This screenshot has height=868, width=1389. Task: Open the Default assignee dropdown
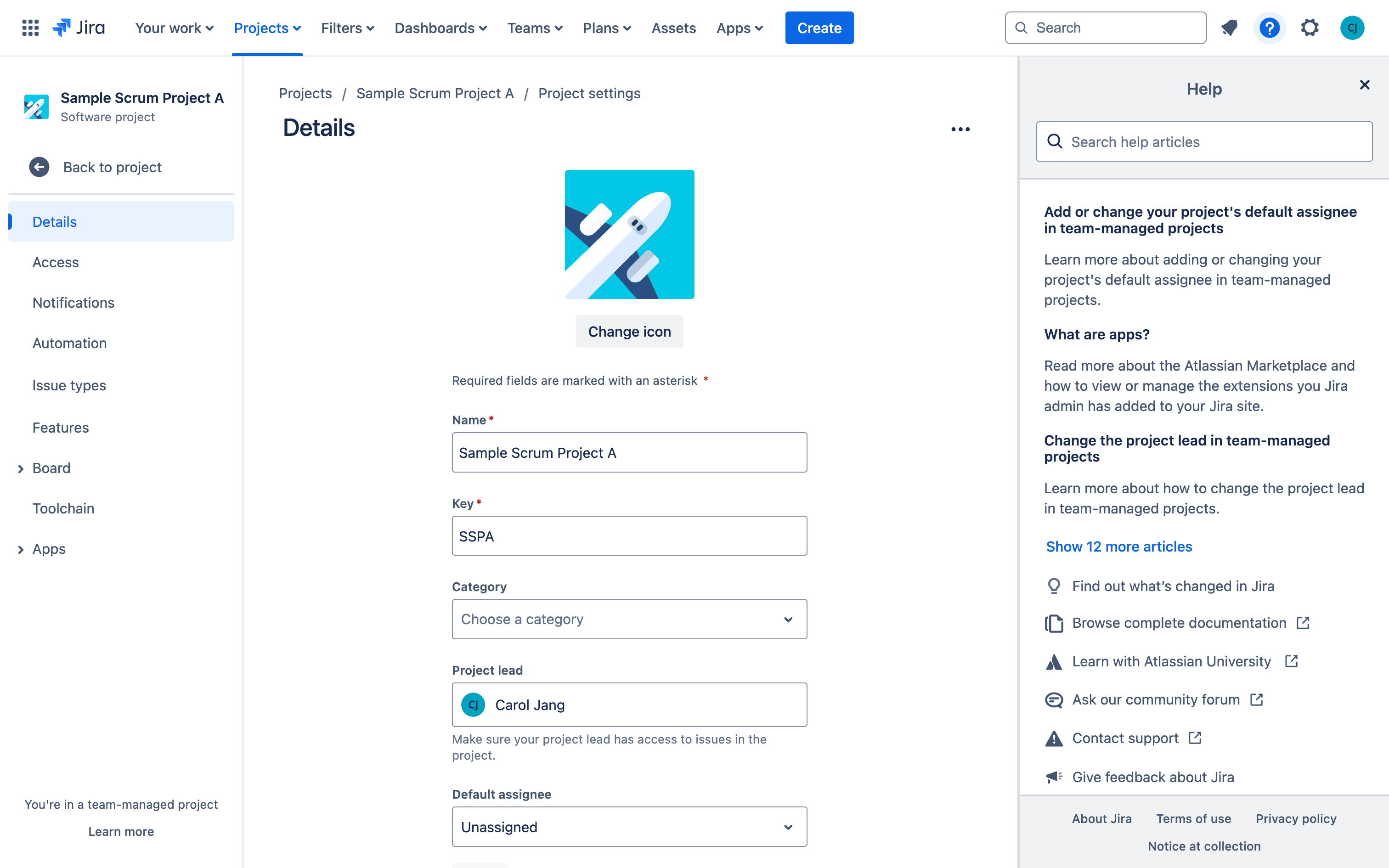[629, 827]
